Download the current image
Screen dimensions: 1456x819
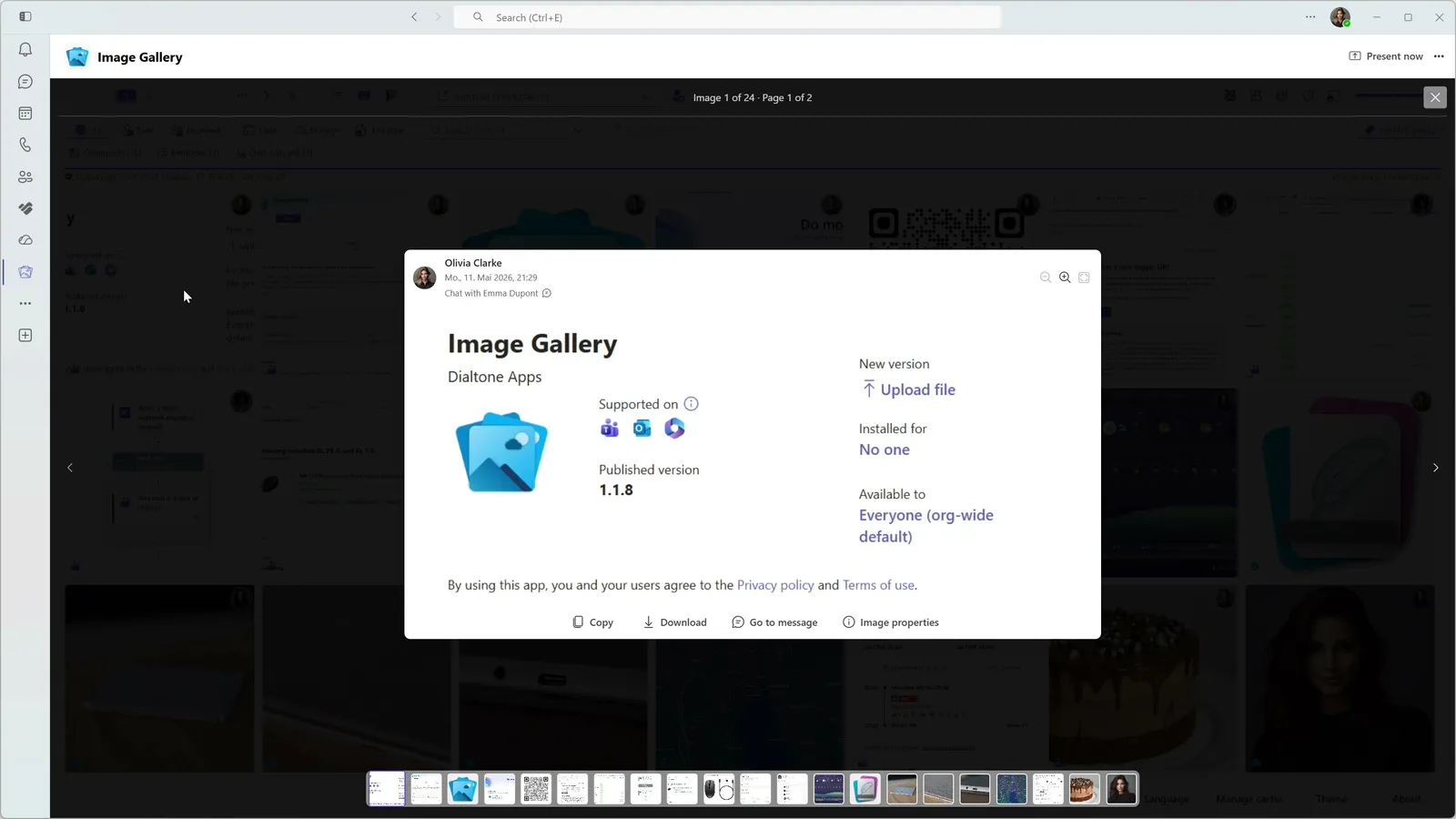675,622
